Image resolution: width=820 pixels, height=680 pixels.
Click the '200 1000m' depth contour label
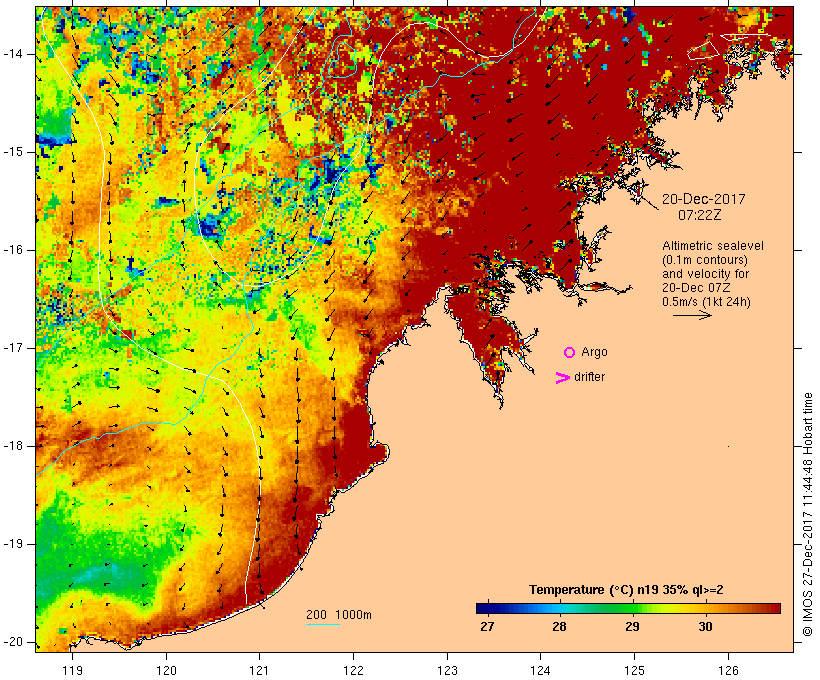[x=339, y=615]
